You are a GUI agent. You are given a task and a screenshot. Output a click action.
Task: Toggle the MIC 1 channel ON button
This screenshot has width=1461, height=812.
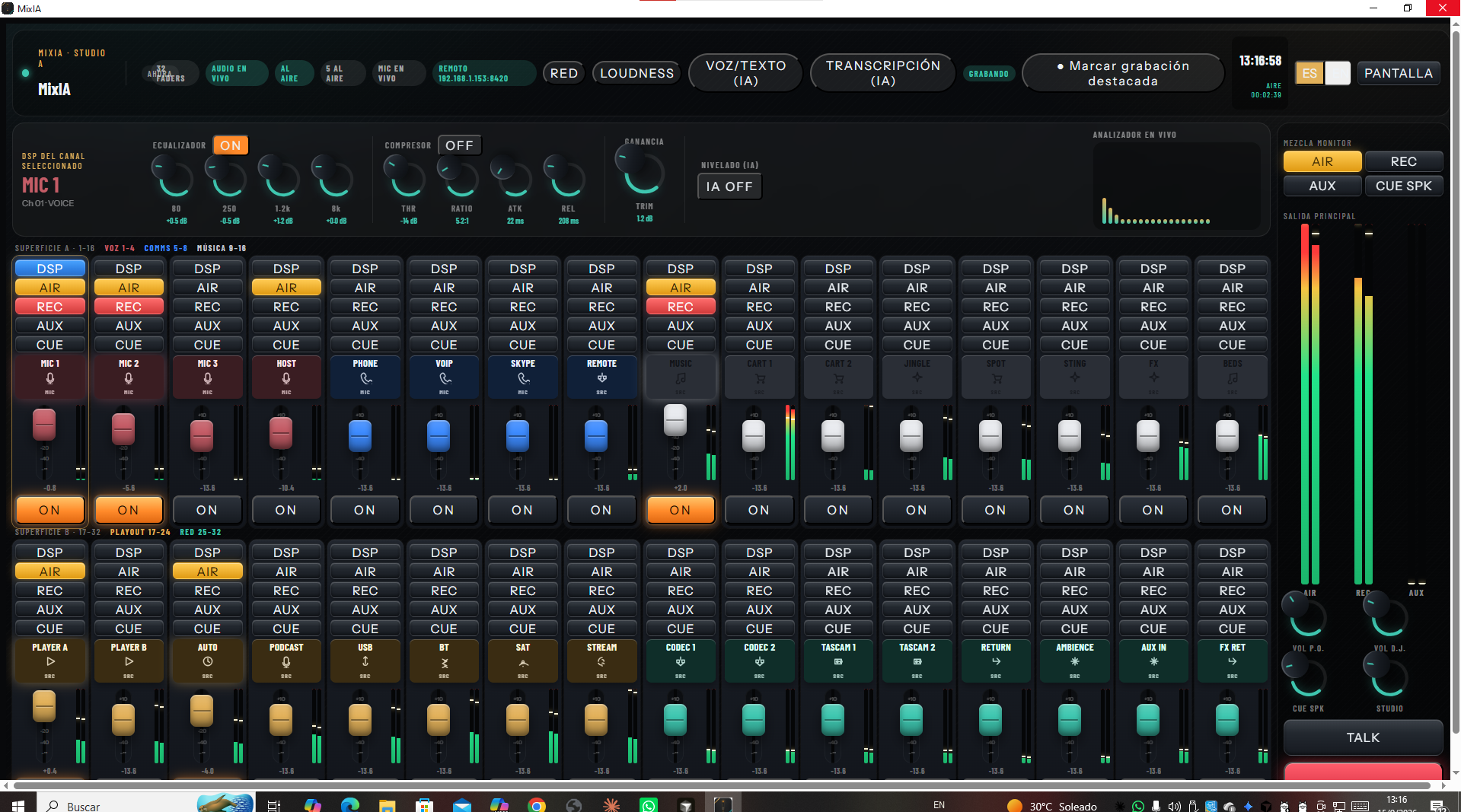(x=49, y=510)
